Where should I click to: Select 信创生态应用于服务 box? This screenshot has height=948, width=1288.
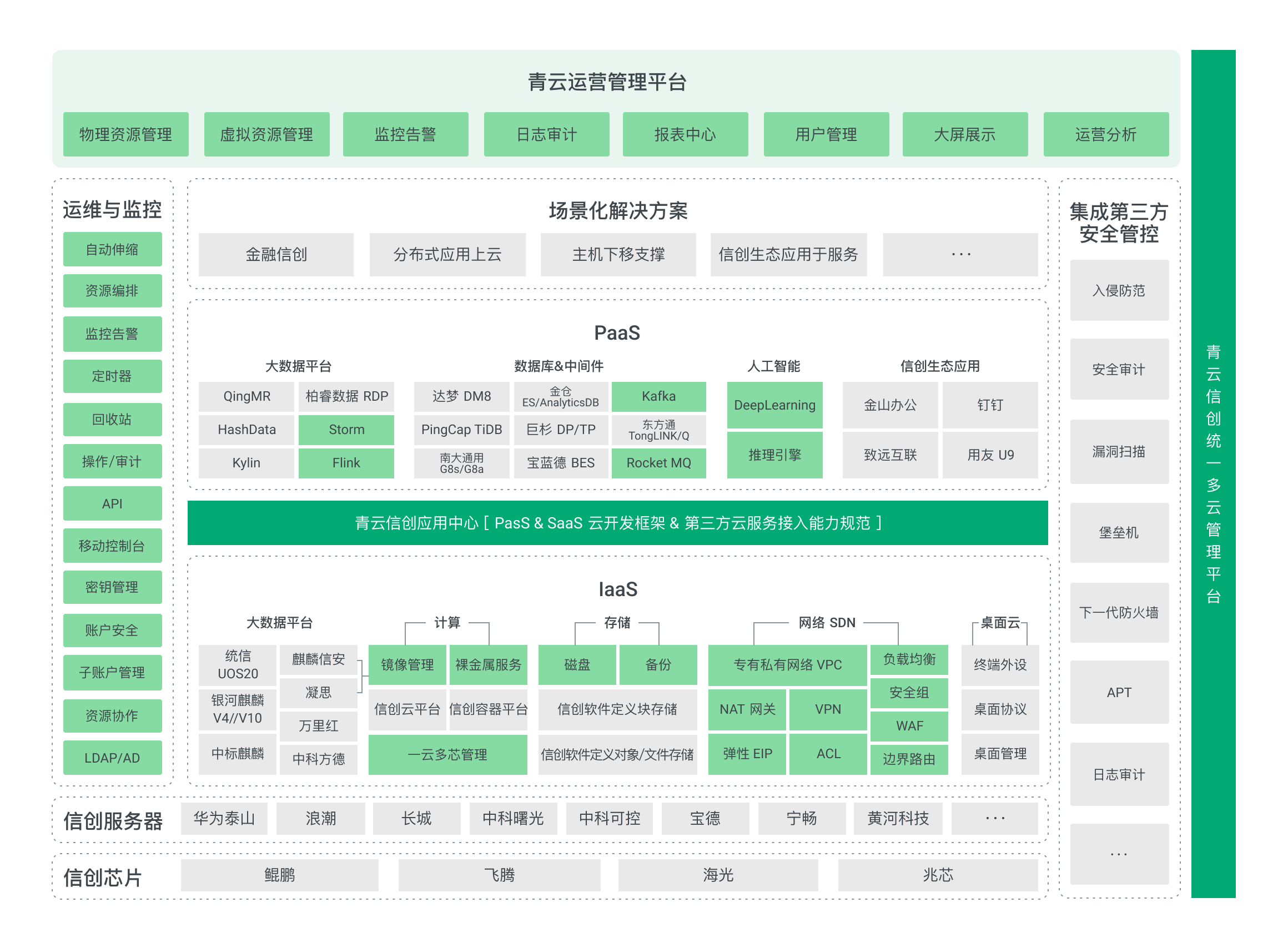[789, 254]
